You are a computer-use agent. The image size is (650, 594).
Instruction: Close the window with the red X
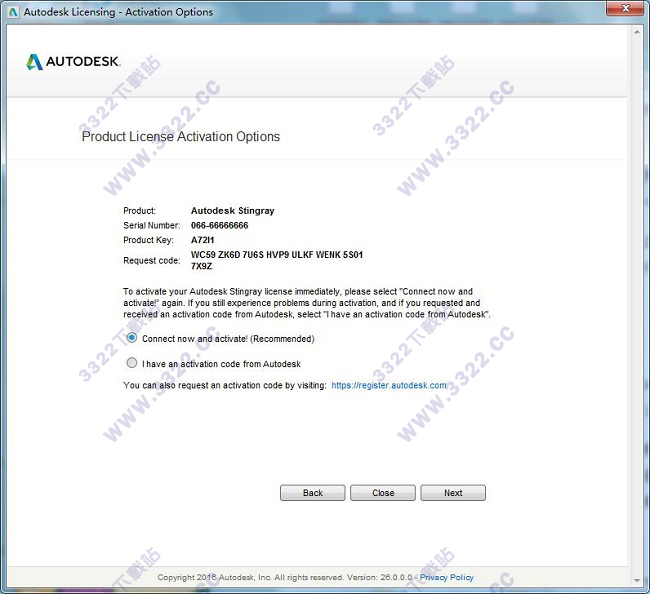pos(626,8)
